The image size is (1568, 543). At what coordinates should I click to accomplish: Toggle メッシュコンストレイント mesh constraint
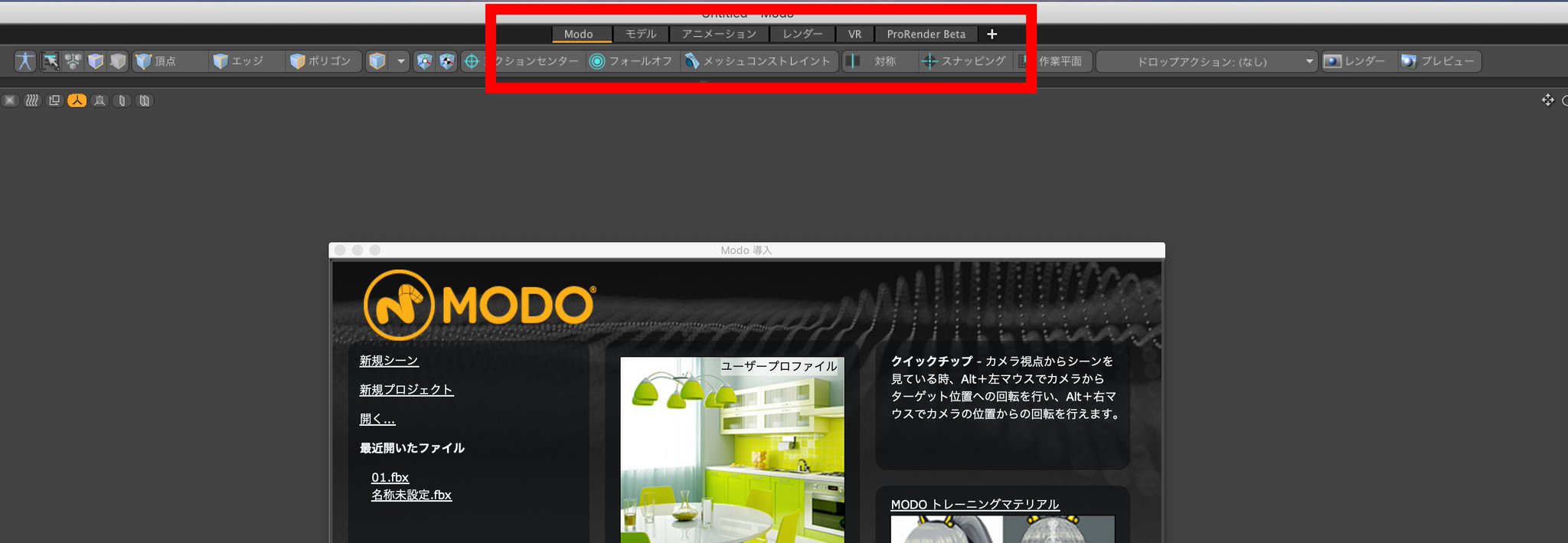click(x=758, y=61)
